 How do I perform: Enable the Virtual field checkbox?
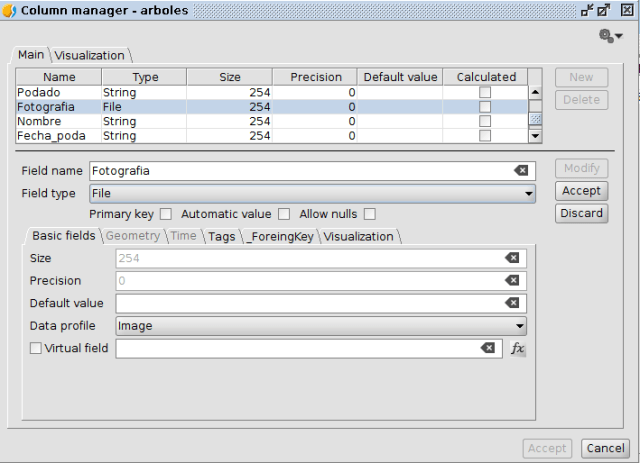[36, 348]
